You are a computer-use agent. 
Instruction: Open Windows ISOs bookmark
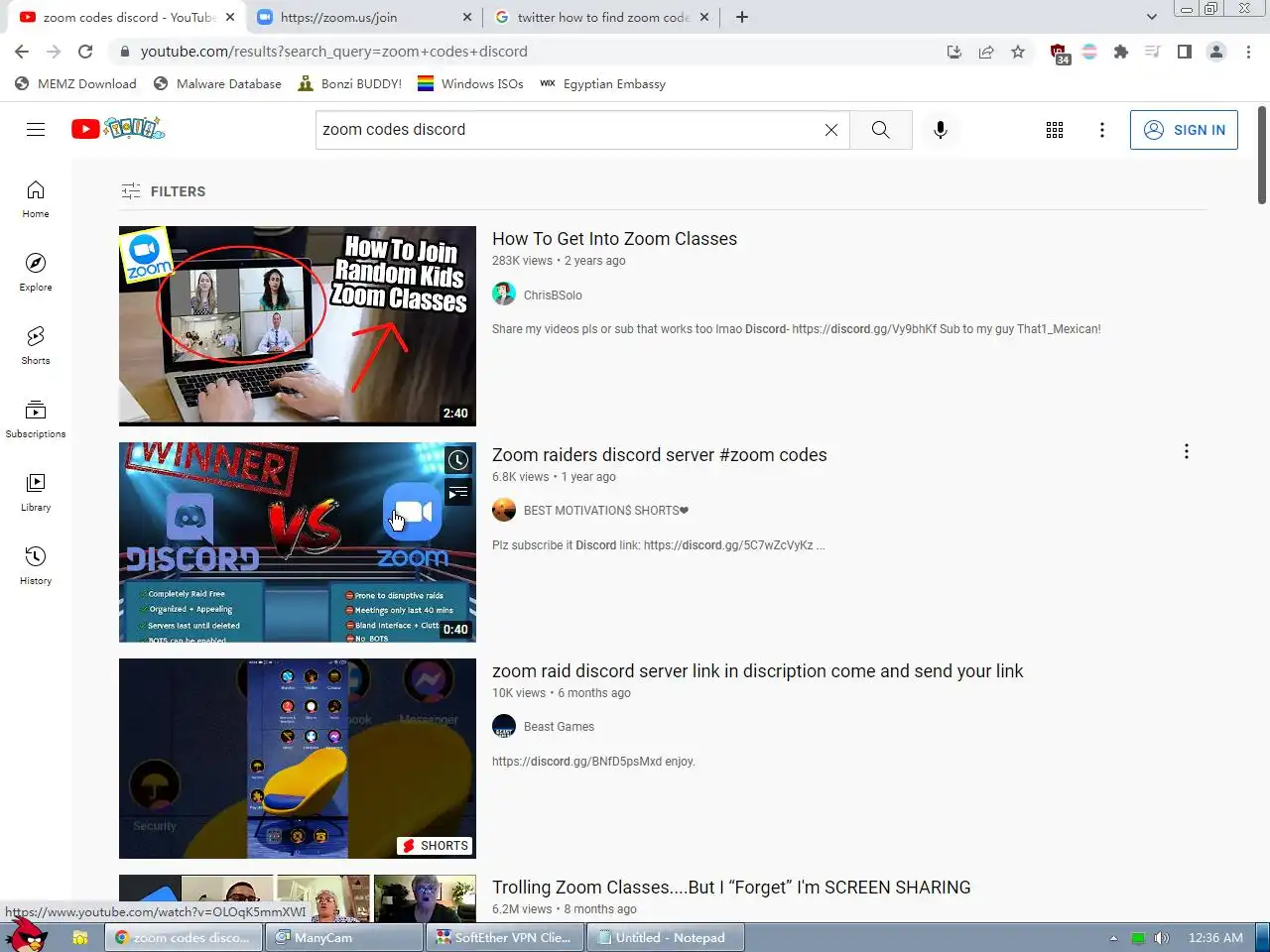point(470,84)
